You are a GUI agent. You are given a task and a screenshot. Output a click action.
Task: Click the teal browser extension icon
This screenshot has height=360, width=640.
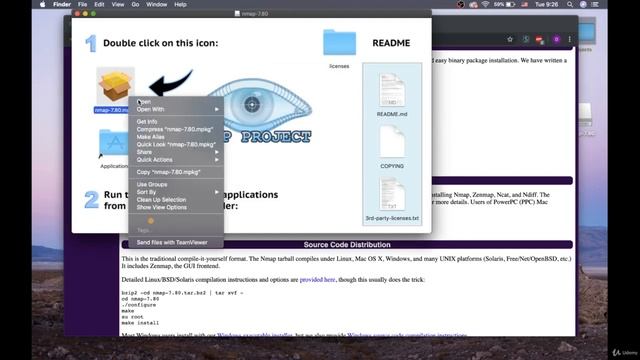click(526, 39)
